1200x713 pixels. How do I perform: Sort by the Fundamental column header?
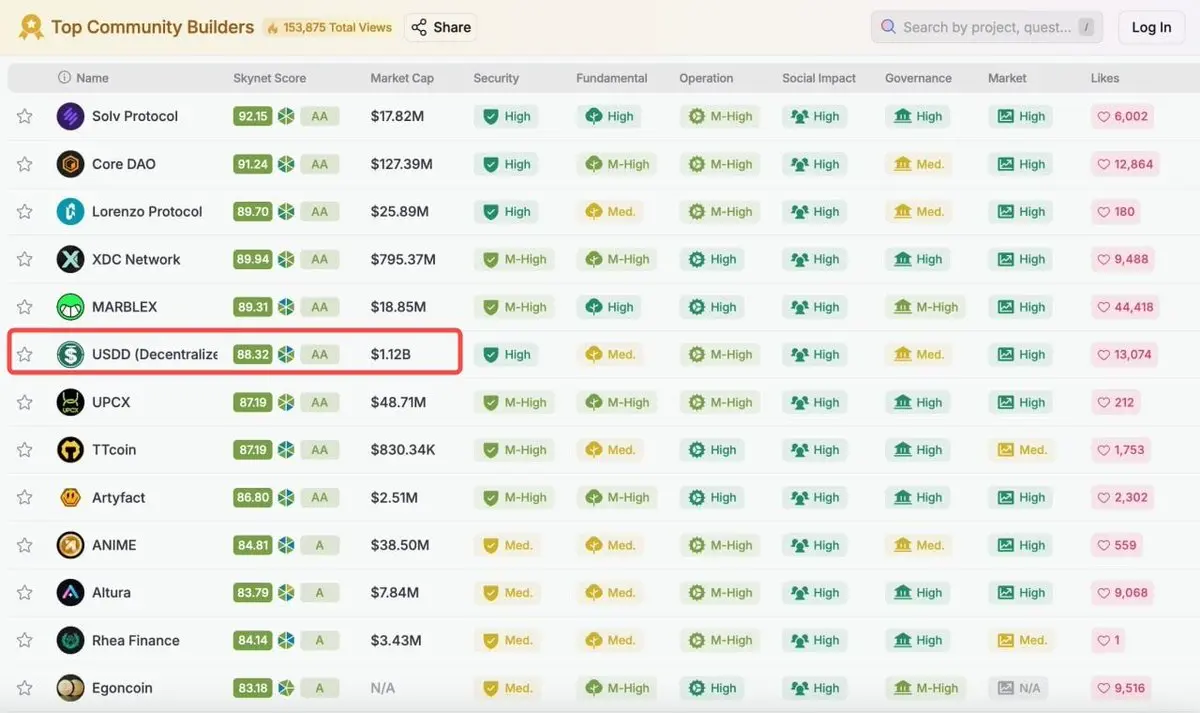(x=612, y=78)
